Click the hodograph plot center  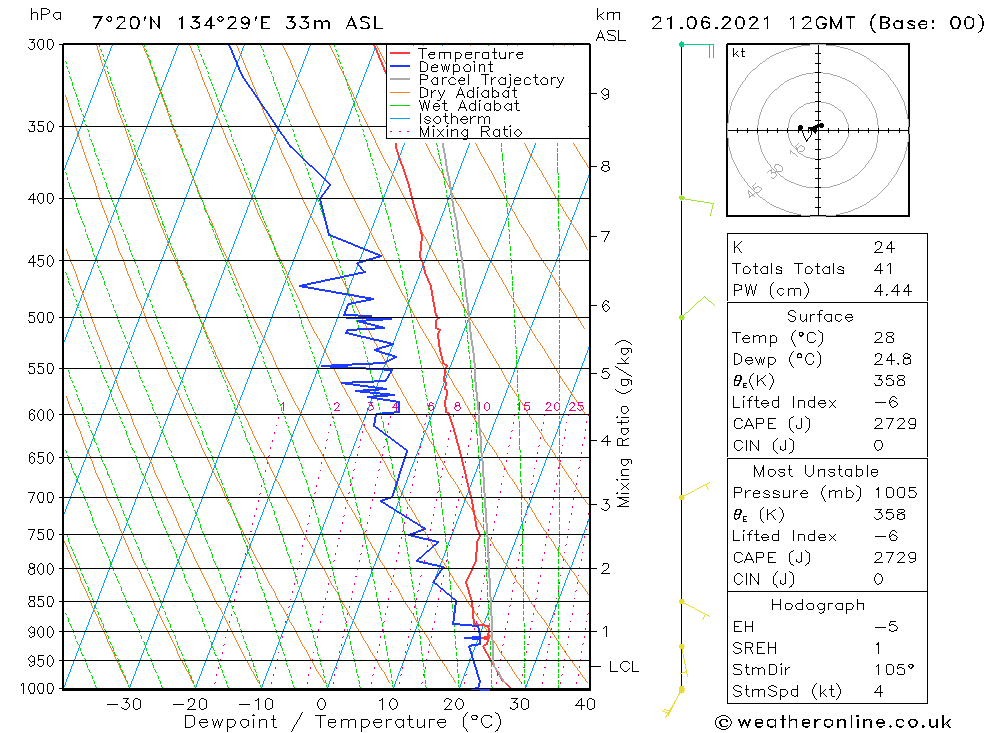(x=818, y=130)
